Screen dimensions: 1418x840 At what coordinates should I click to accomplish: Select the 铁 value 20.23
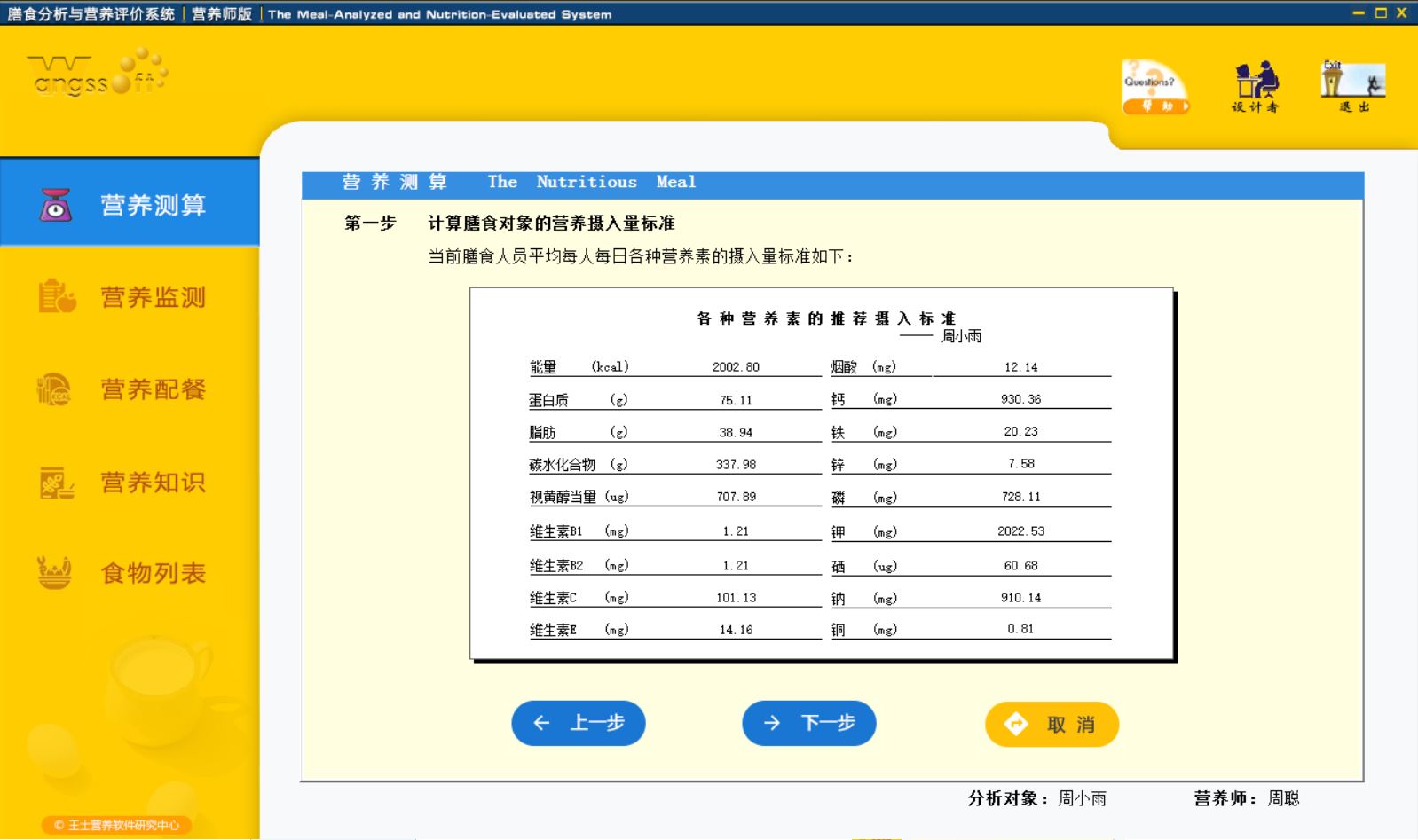1020,431
